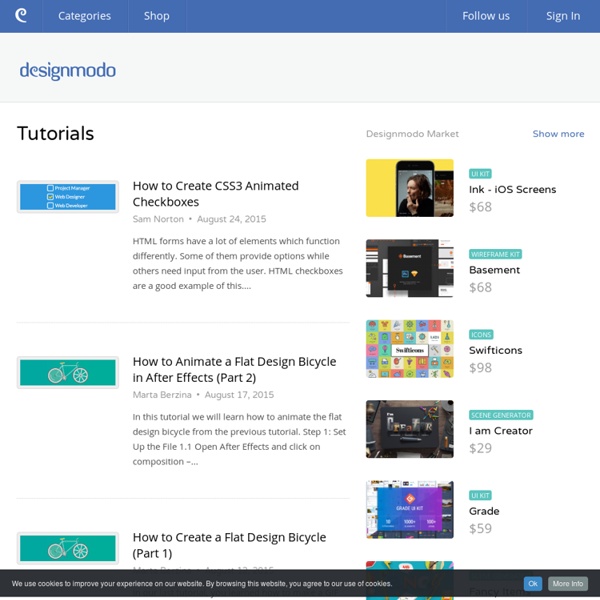600x600 pixels.
Task: Open Ink iOS Screens product image
Action: point(409,188)
